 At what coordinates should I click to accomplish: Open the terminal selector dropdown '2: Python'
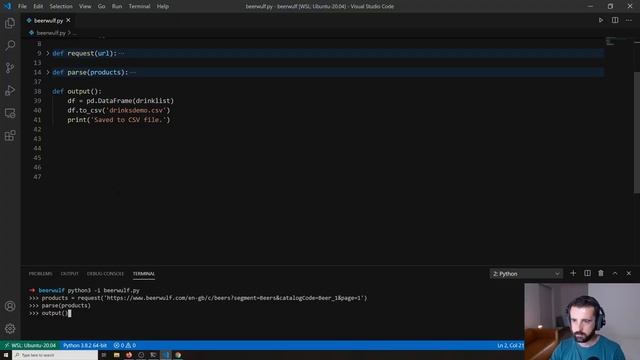click(x=526, y=273)
